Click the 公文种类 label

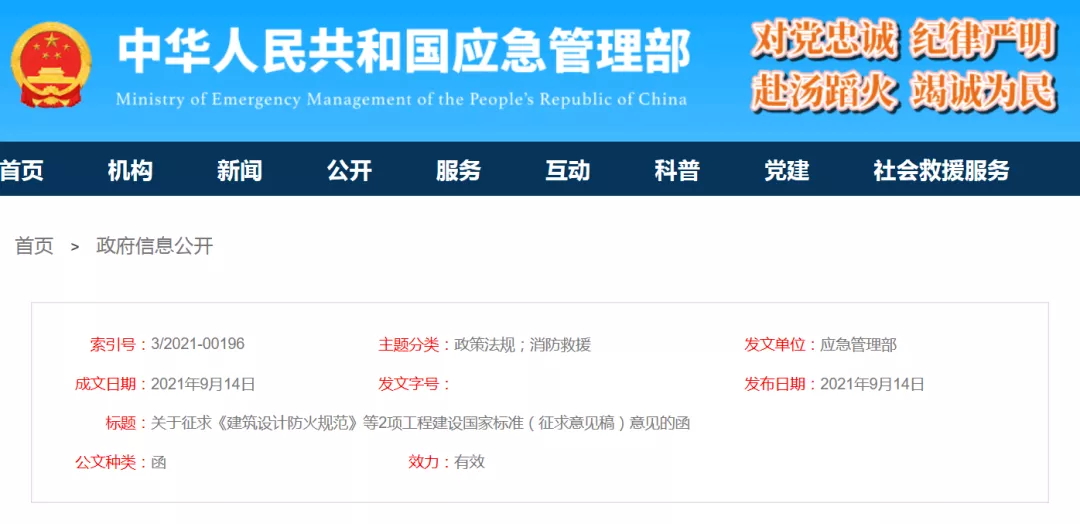(x=110, y=463)
